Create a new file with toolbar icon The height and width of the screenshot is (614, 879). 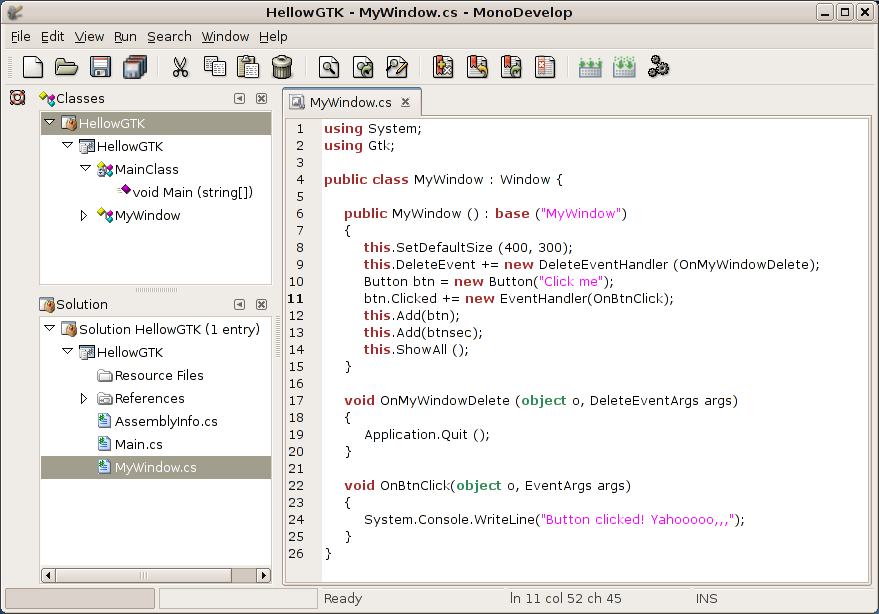[x=33, y=67]
